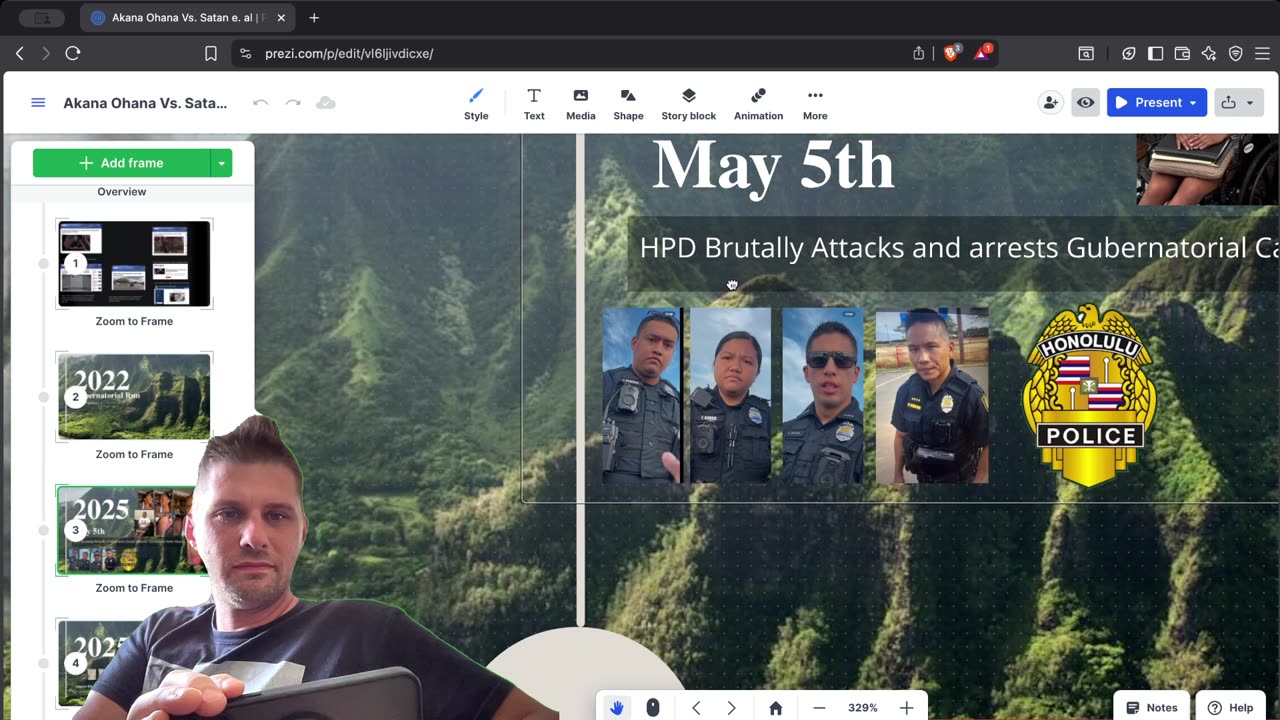Switch to Akana Ohana Vs. Satan tab
Viewport: 1280px width, 720px height.
click(186, 18)
